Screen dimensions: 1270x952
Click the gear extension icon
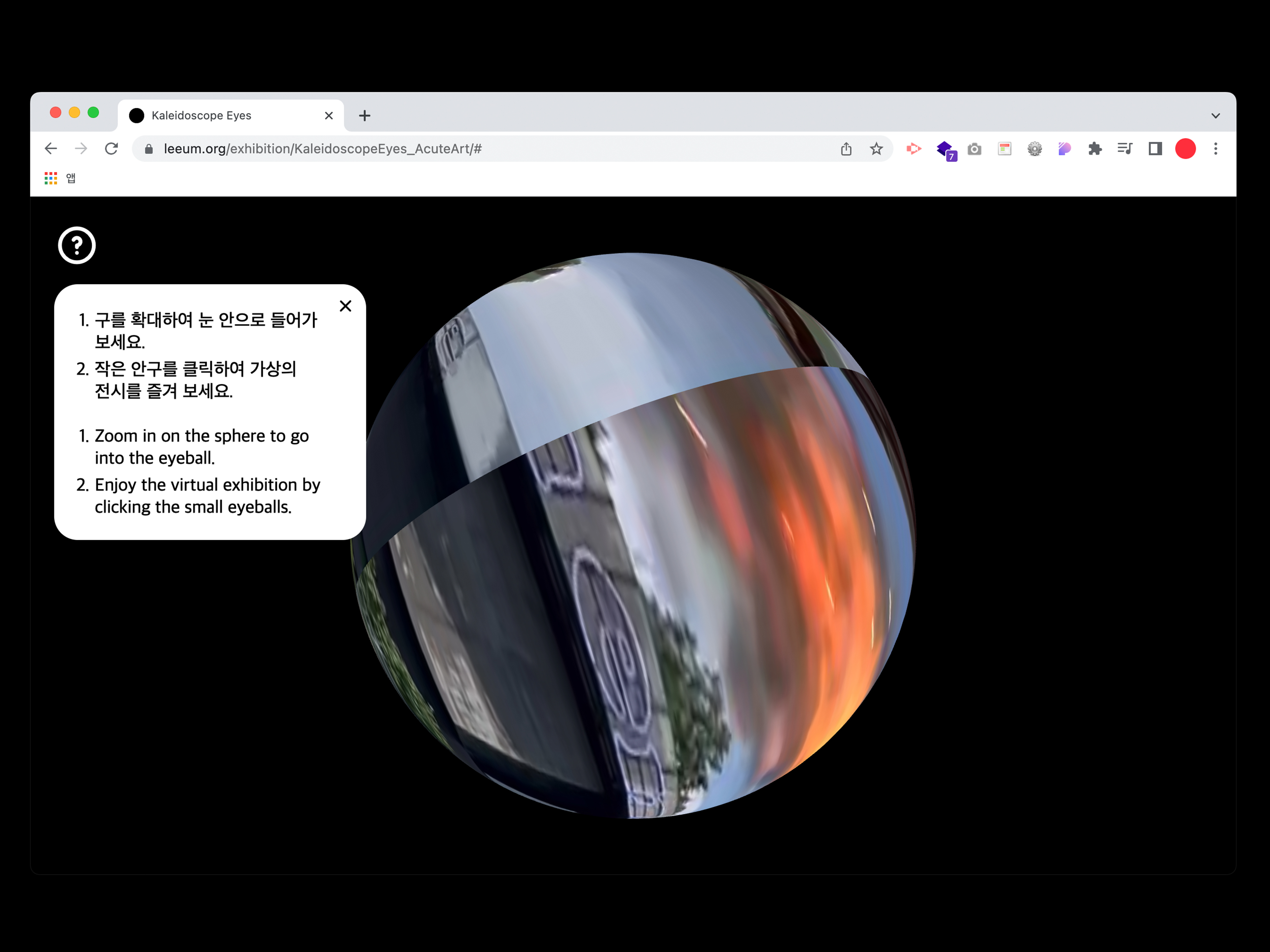[x=1034, y=149]
